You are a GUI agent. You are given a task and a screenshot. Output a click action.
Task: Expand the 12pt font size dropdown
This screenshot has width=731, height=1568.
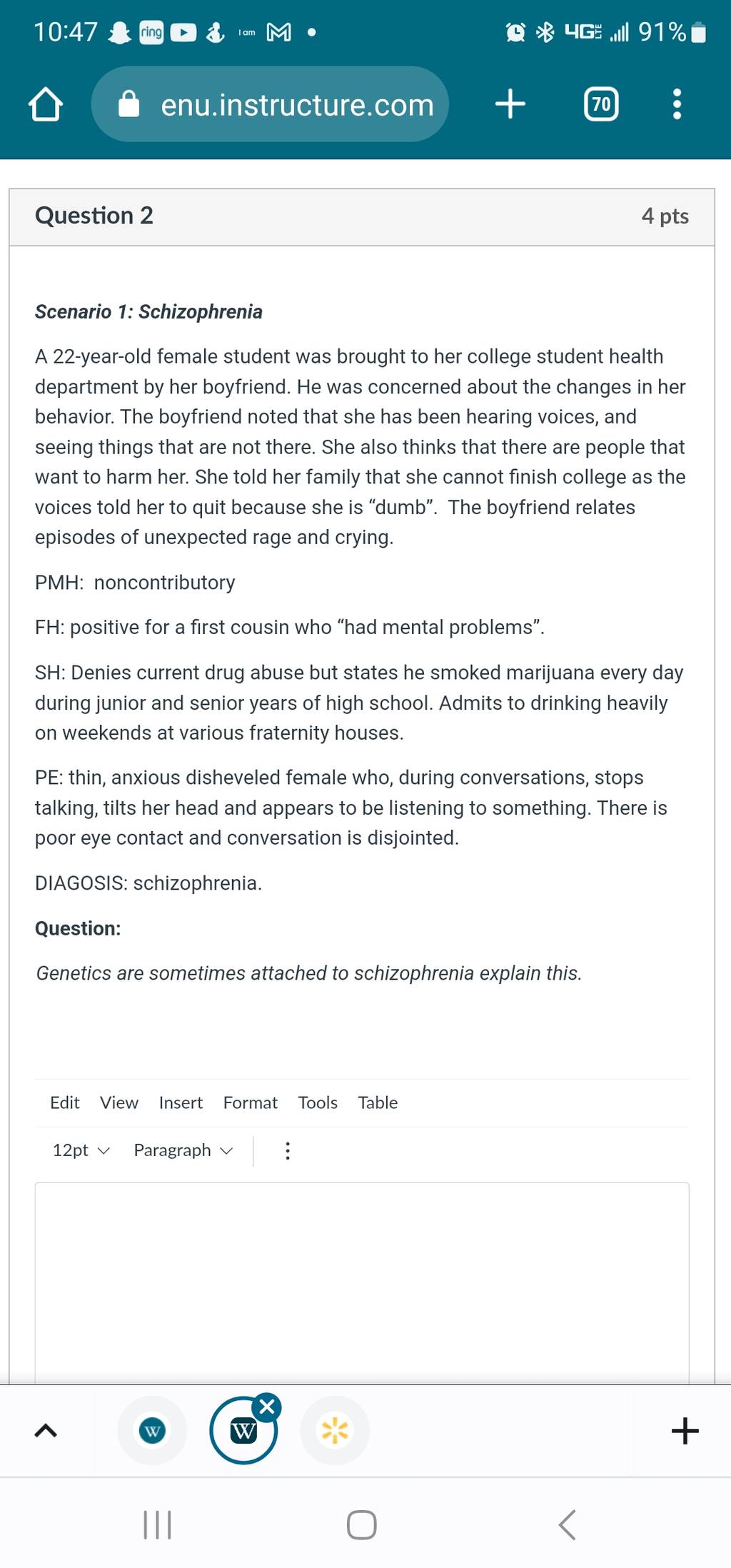(81, 1150)
